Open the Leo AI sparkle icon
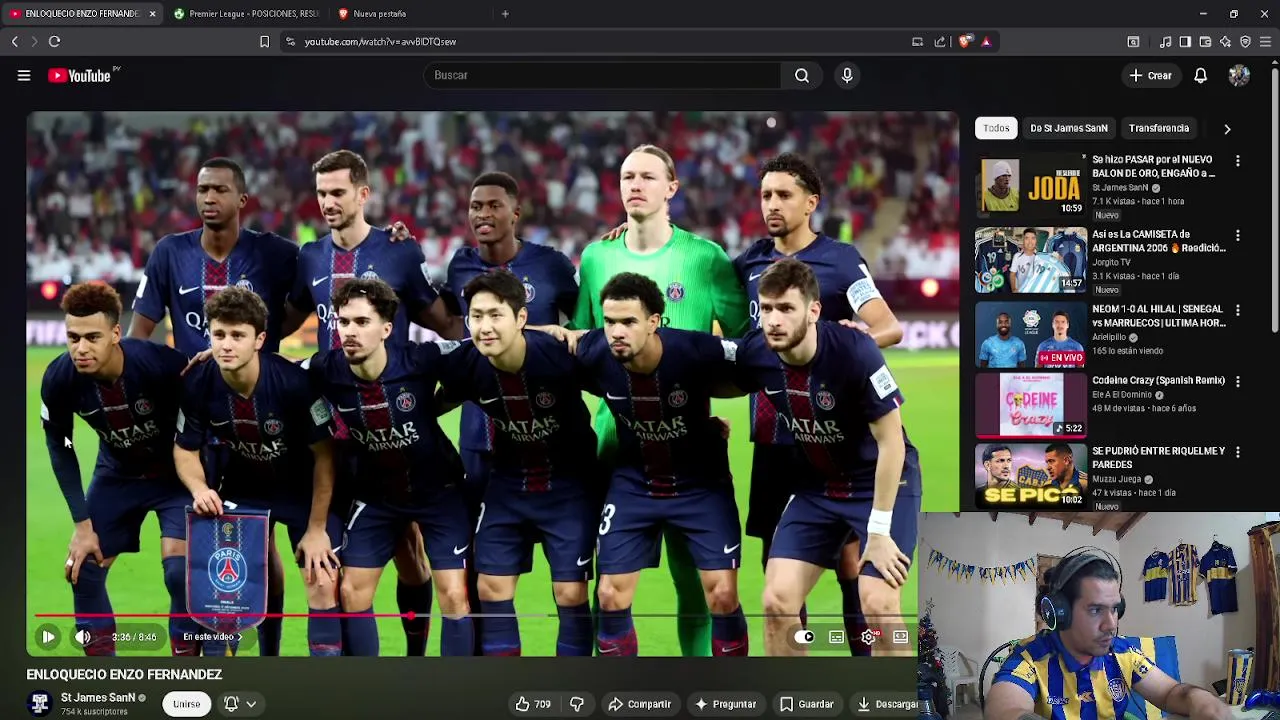Viewport: 1280px width, 720px height. pyautogui.click(x=1225, y=42)
